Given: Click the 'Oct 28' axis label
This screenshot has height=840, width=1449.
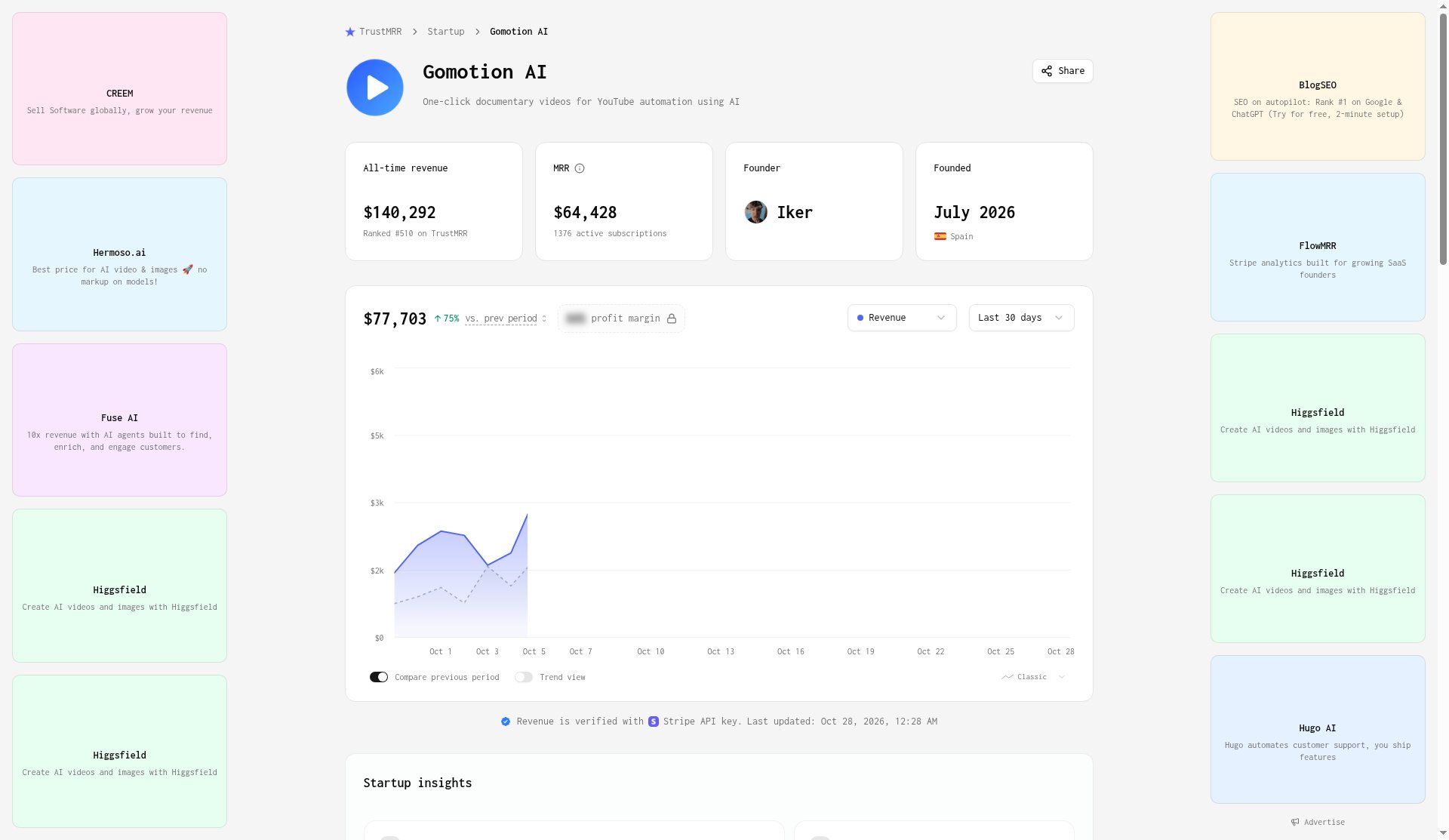Looking at the screenshot, I should [x=1060, y=651].
